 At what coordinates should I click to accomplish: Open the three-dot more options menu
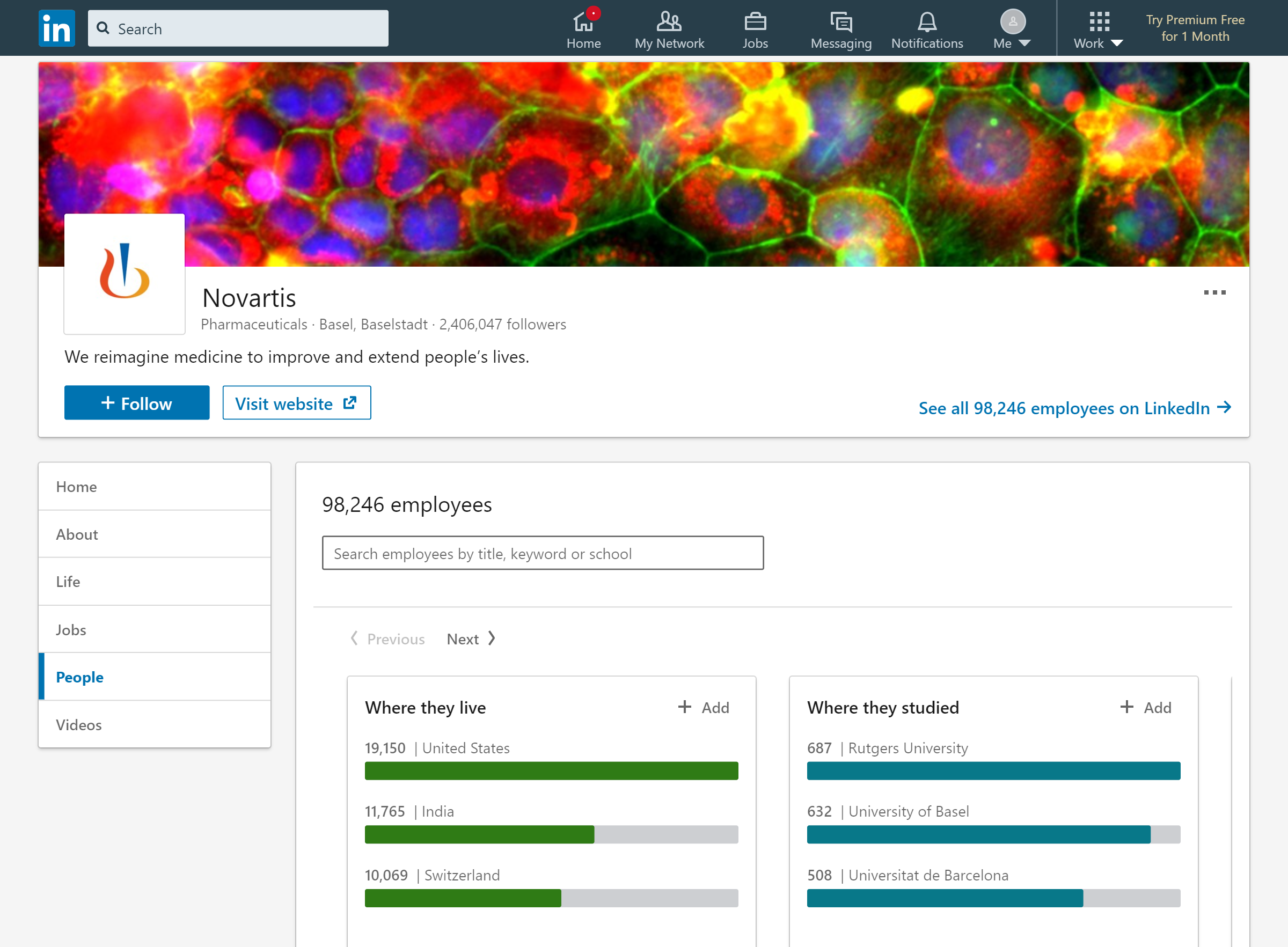point(1214,292)
